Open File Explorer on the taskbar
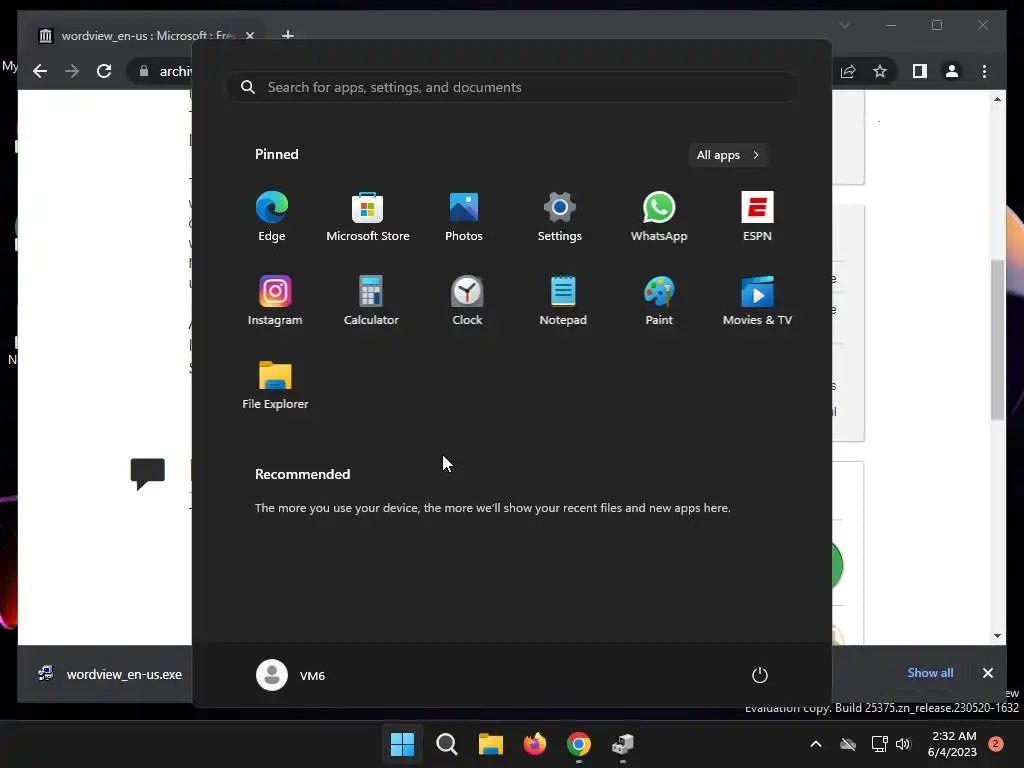The image size is (1024, 768). pos(490,744)
